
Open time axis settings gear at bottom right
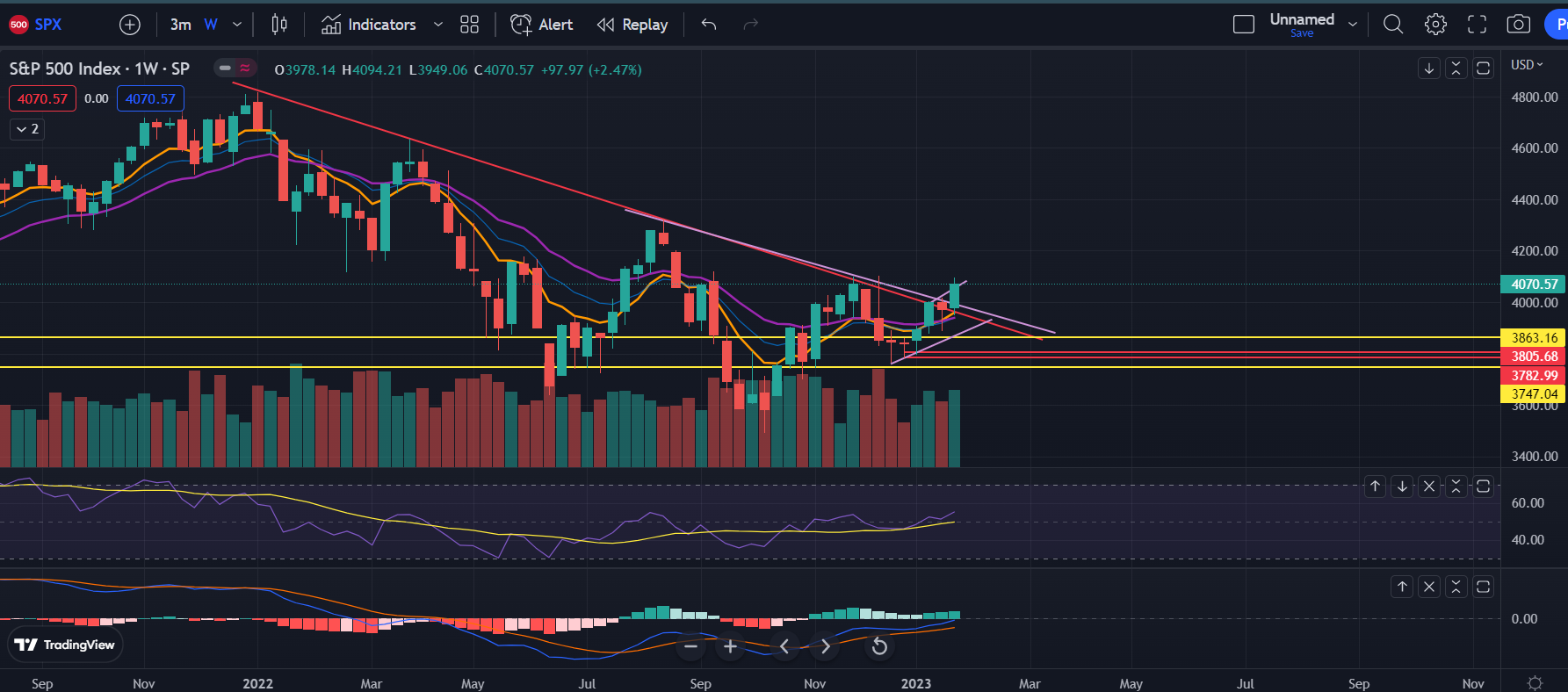click(1535, 682)
